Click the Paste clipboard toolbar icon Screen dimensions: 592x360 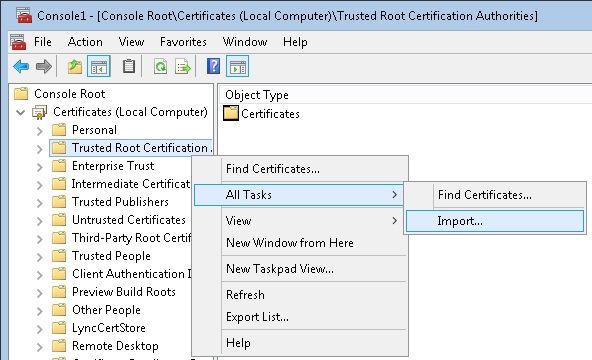(129, 66)
